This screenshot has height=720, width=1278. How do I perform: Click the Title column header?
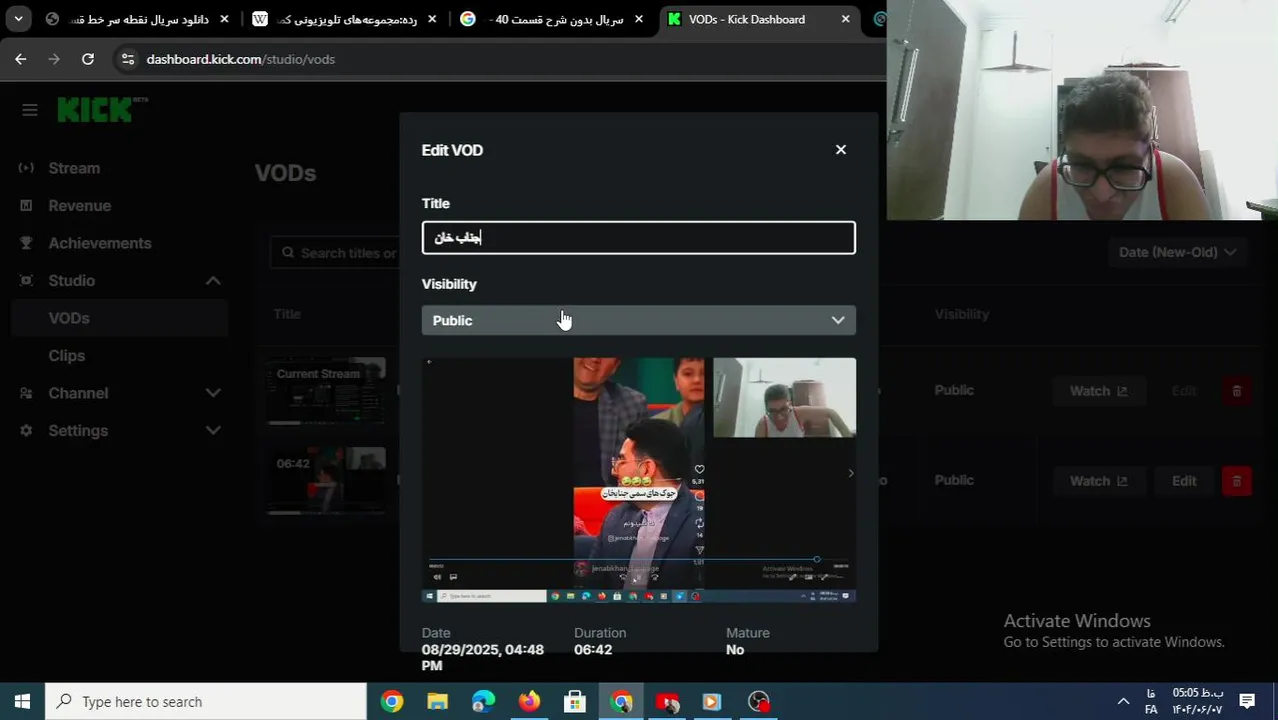click(x=287, y=314)
